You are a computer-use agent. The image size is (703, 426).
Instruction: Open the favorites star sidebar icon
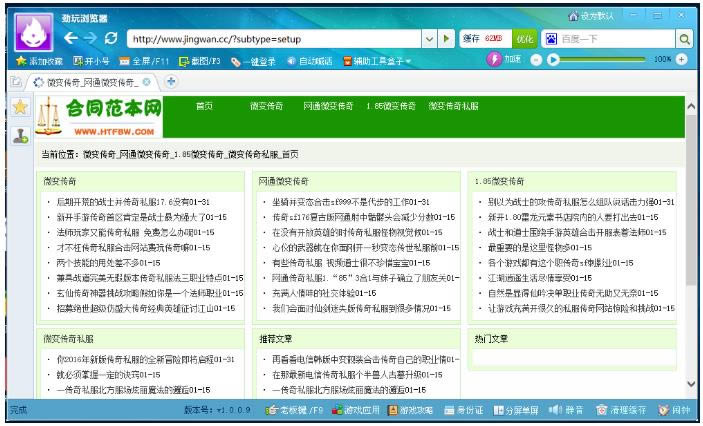(19, 108)
